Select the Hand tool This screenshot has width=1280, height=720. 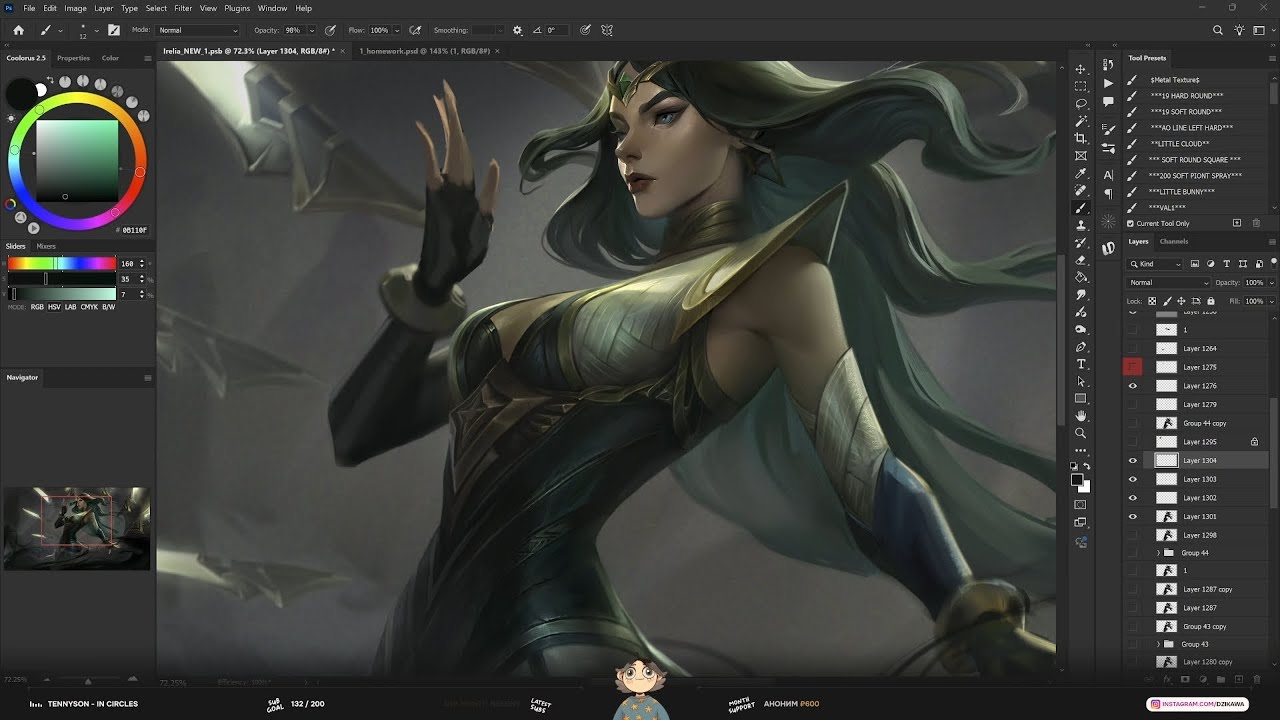click(x=1080, y=416)
